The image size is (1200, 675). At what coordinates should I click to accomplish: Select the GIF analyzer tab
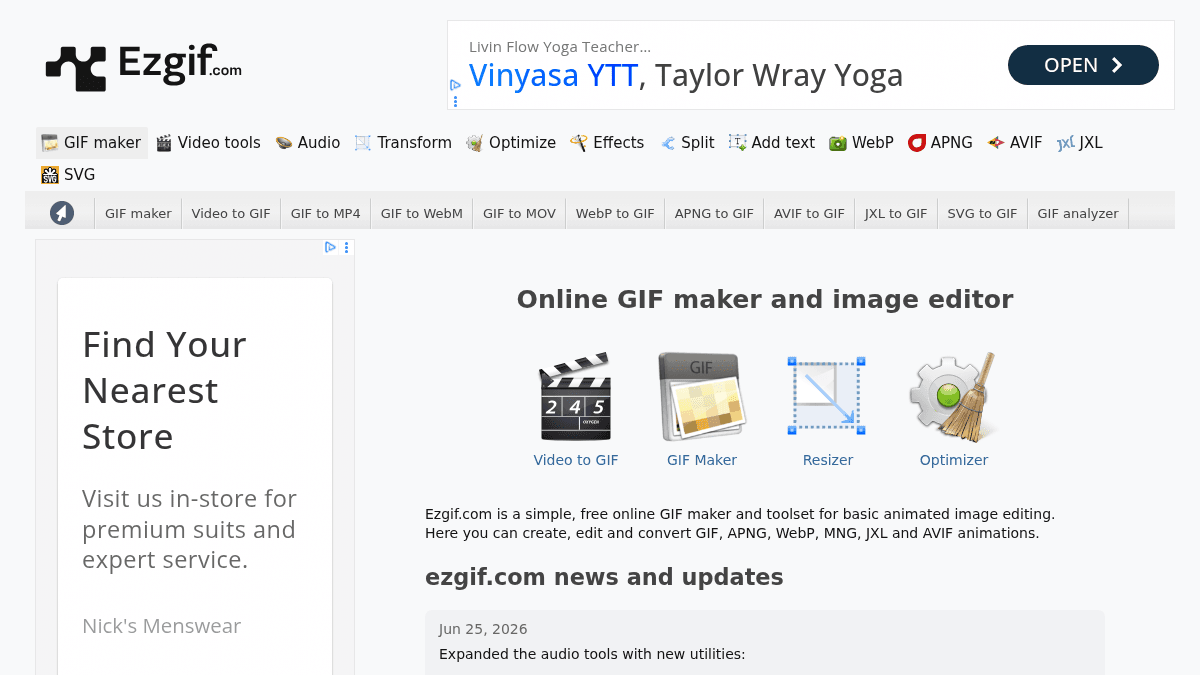coord(1078,213)
